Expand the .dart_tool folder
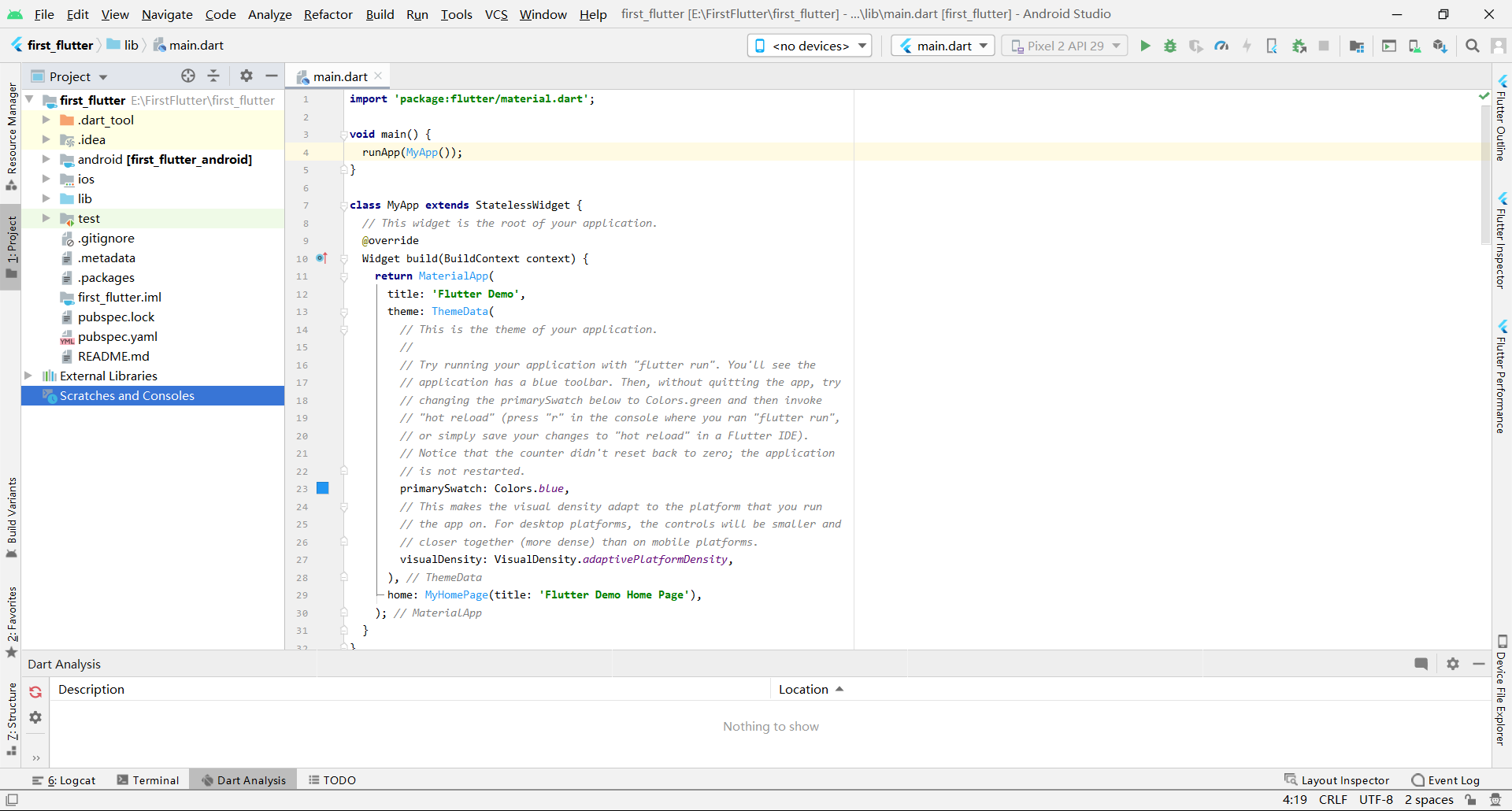This screenshot has height=811, width=1512. click(46, 120)
